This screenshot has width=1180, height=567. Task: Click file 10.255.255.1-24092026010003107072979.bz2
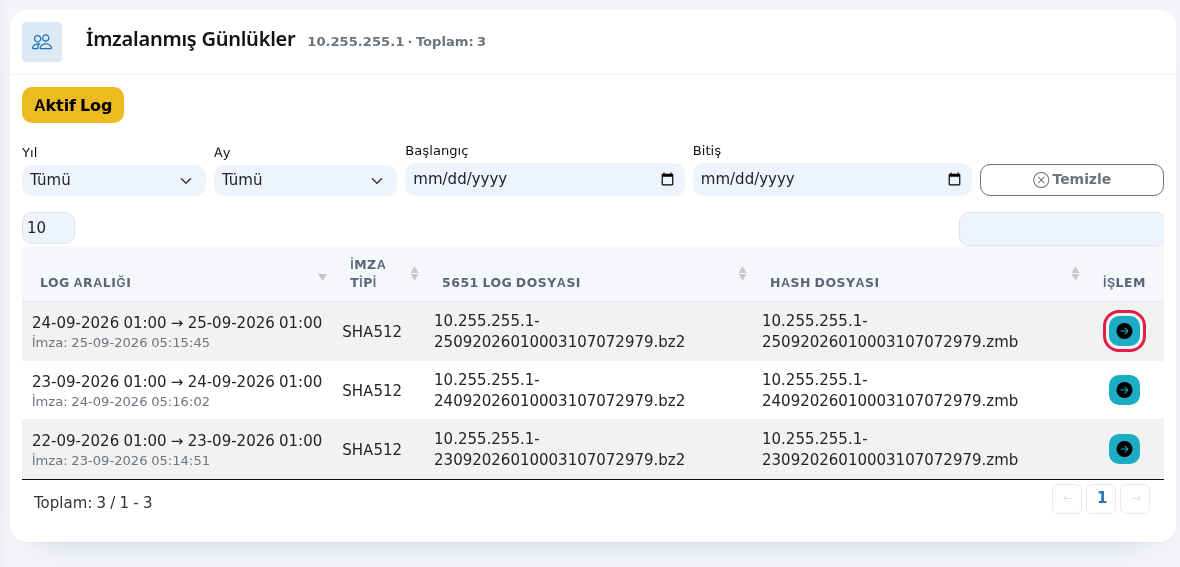click(x=559, y=390)
